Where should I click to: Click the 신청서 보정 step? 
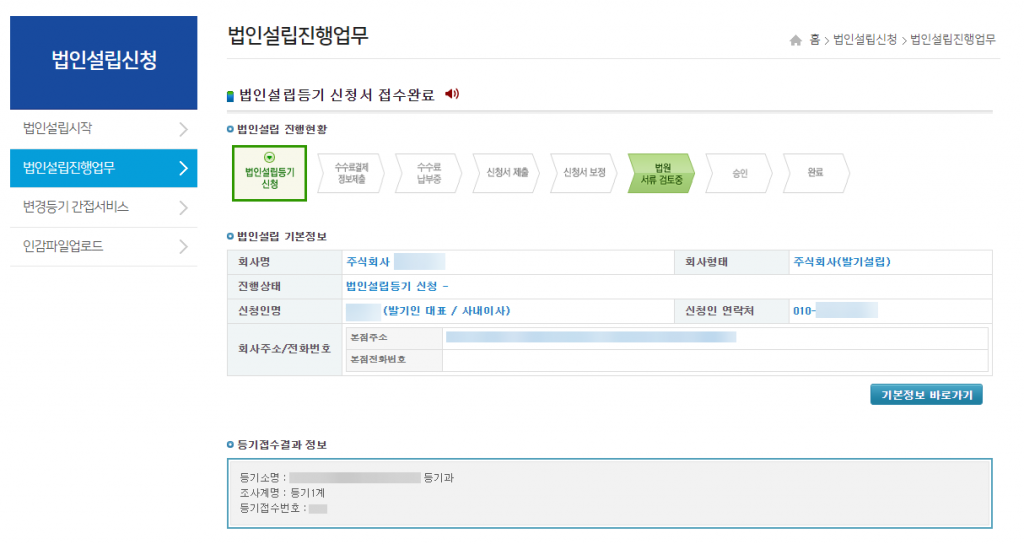[x=584, y=173]
